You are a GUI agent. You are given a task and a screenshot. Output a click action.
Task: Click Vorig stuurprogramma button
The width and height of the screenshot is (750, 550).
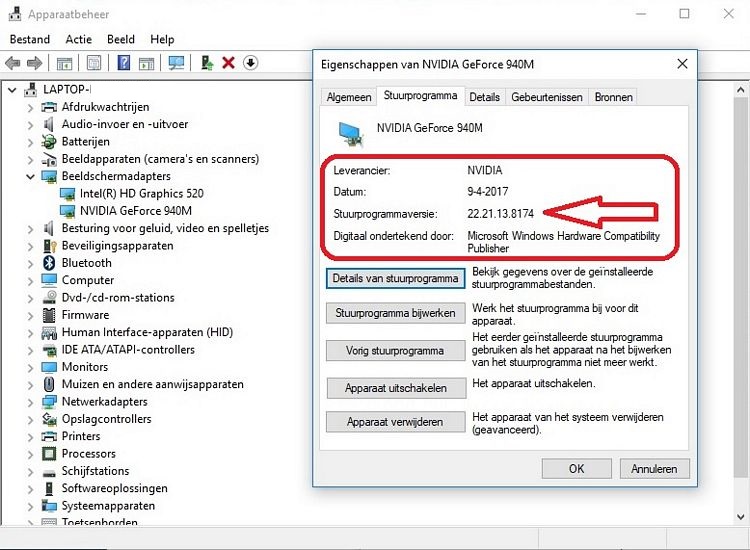(396, 351)
